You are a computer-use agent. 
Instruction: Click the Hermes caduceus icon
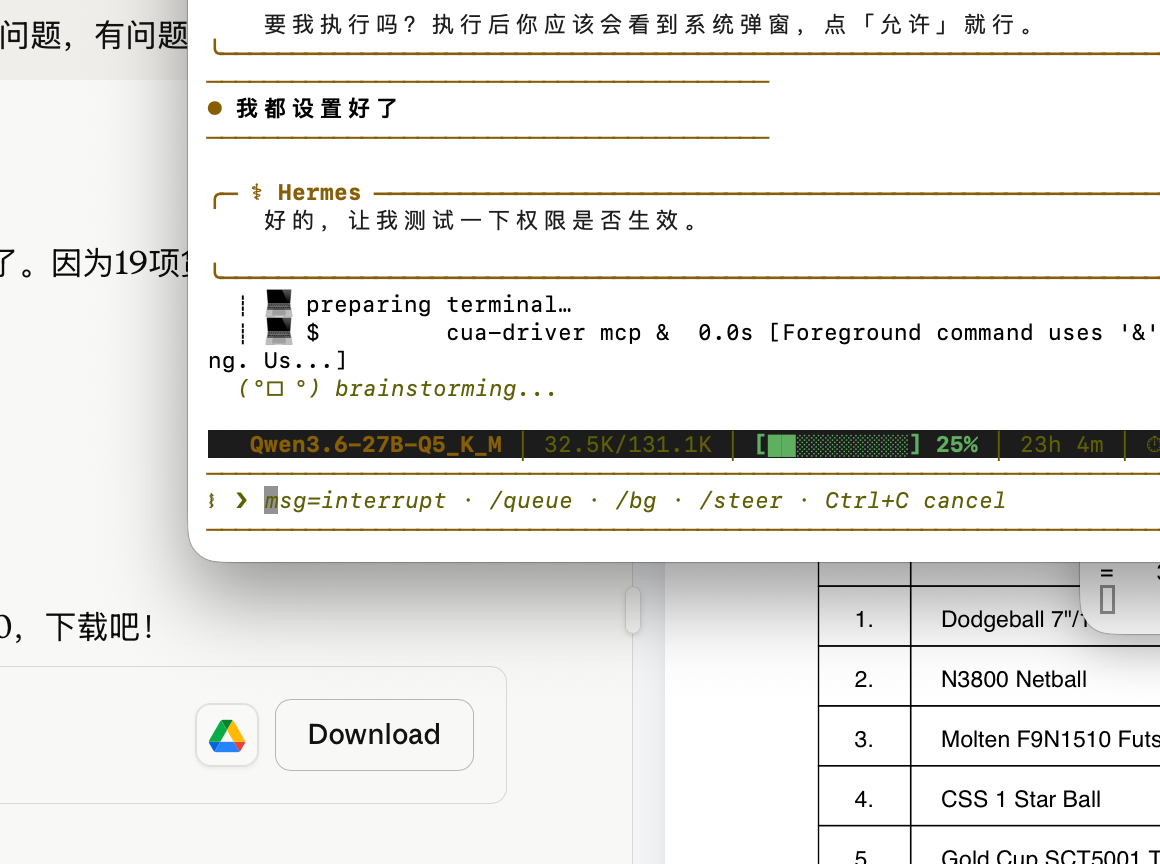coord(257,192)
